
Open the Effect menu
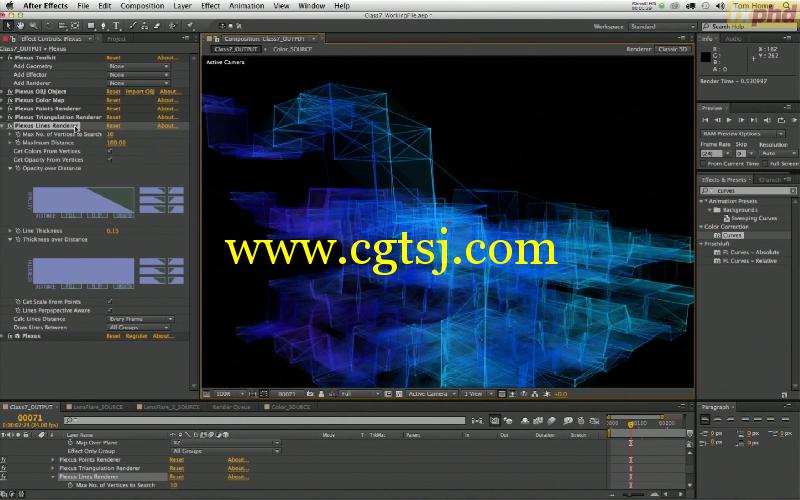coord(210,6)
